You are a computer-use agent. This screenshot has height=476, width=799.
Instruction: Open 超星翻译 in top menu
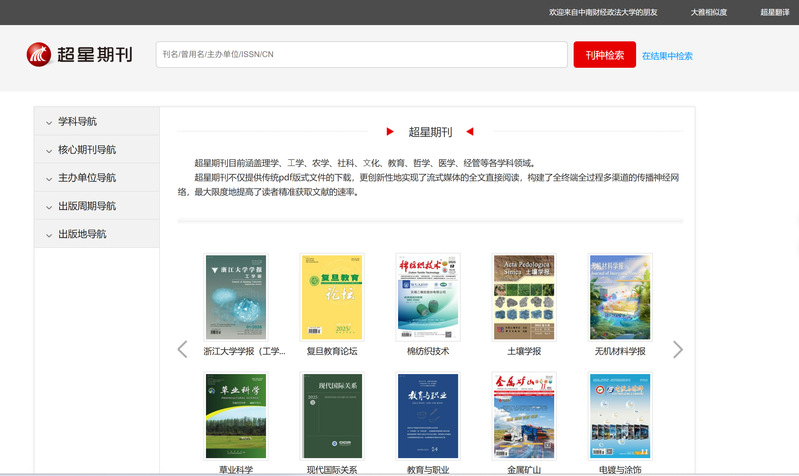click(774, 12)
